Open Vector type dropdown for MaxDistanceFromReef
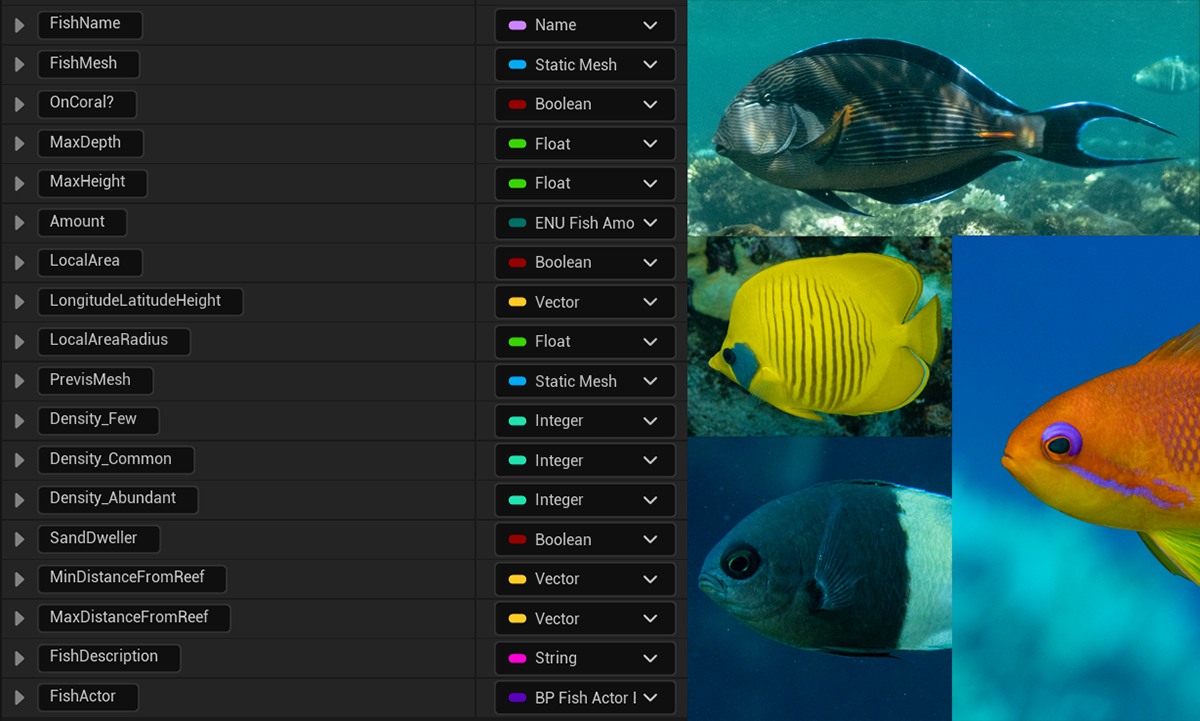Image resolution: width=1200 pixels, height=721 pixels. point(585,618)
